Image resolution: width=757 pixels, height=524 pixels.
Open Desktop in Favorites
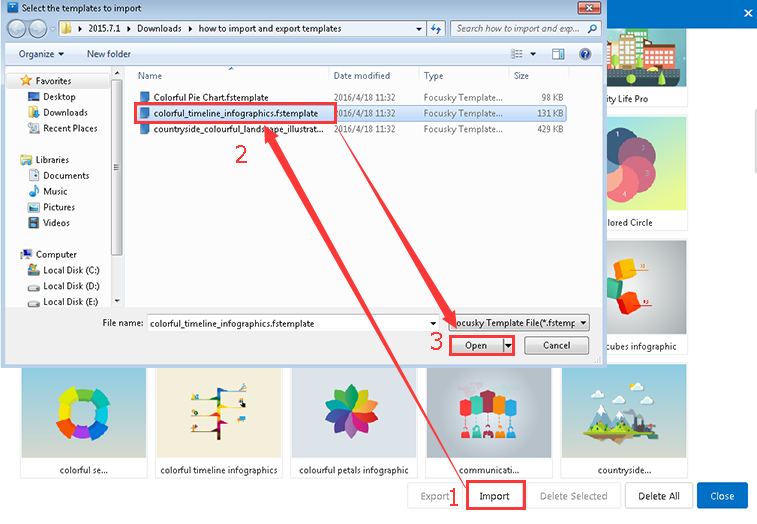click(52, 97)
